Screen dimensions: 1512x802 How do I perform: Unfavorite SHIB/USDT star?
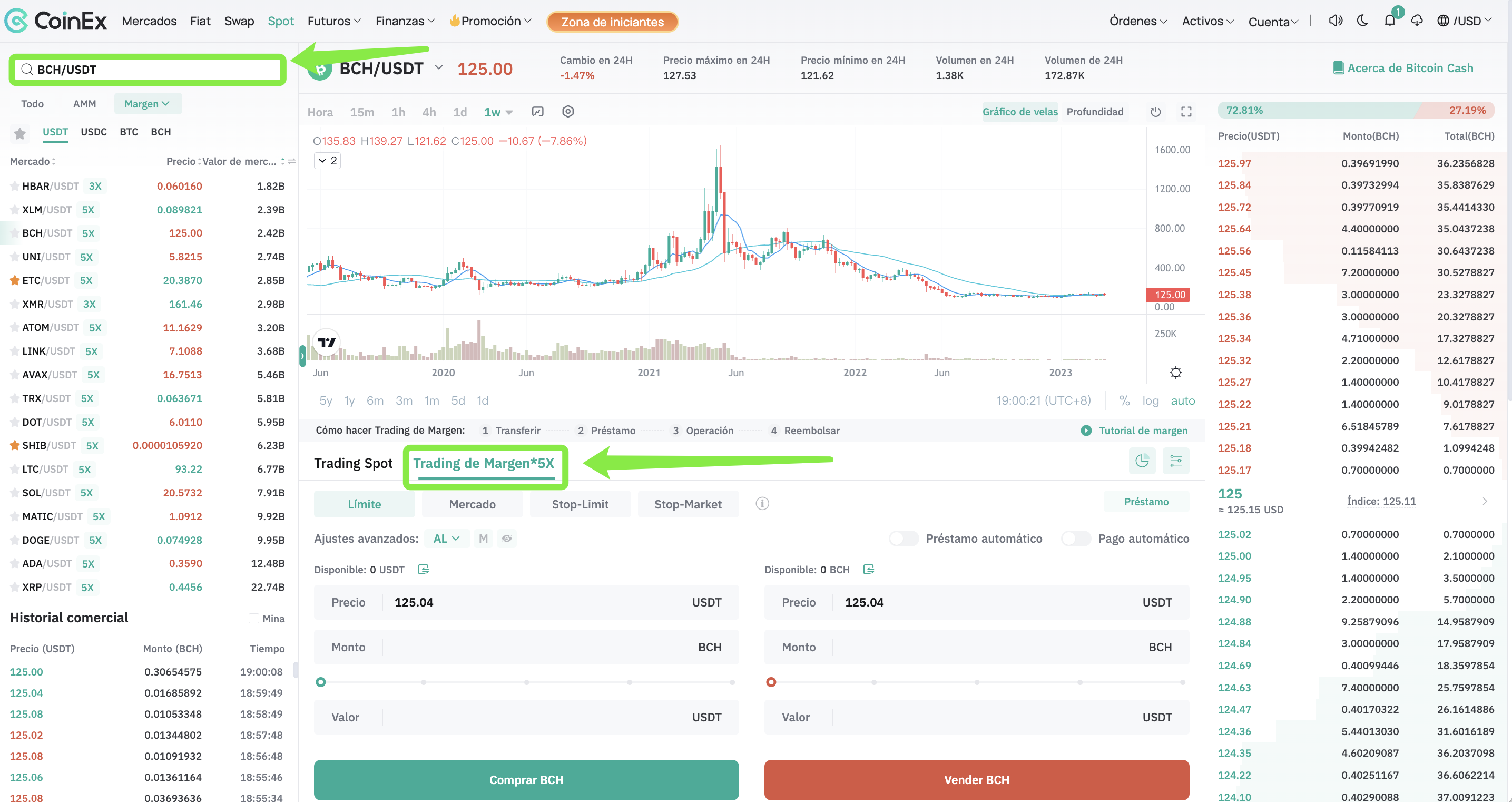[14, 445]
